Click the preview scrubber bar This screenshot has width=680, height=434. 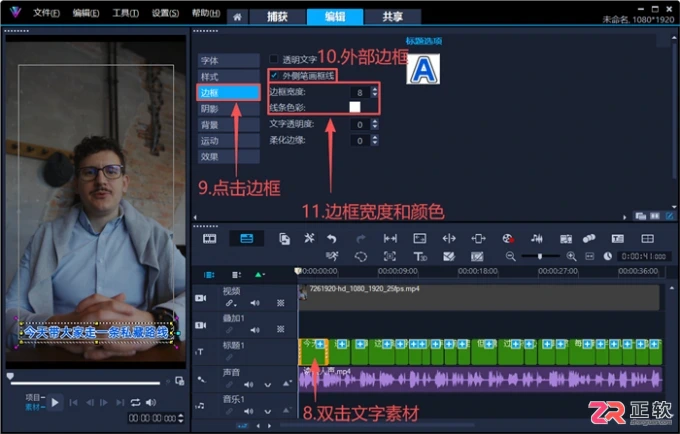click(x=85, y=383)
